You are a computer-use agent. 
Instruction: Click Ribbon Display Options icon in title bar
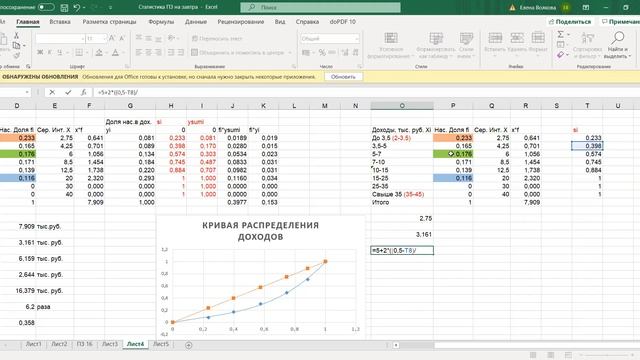click(586, 7)
